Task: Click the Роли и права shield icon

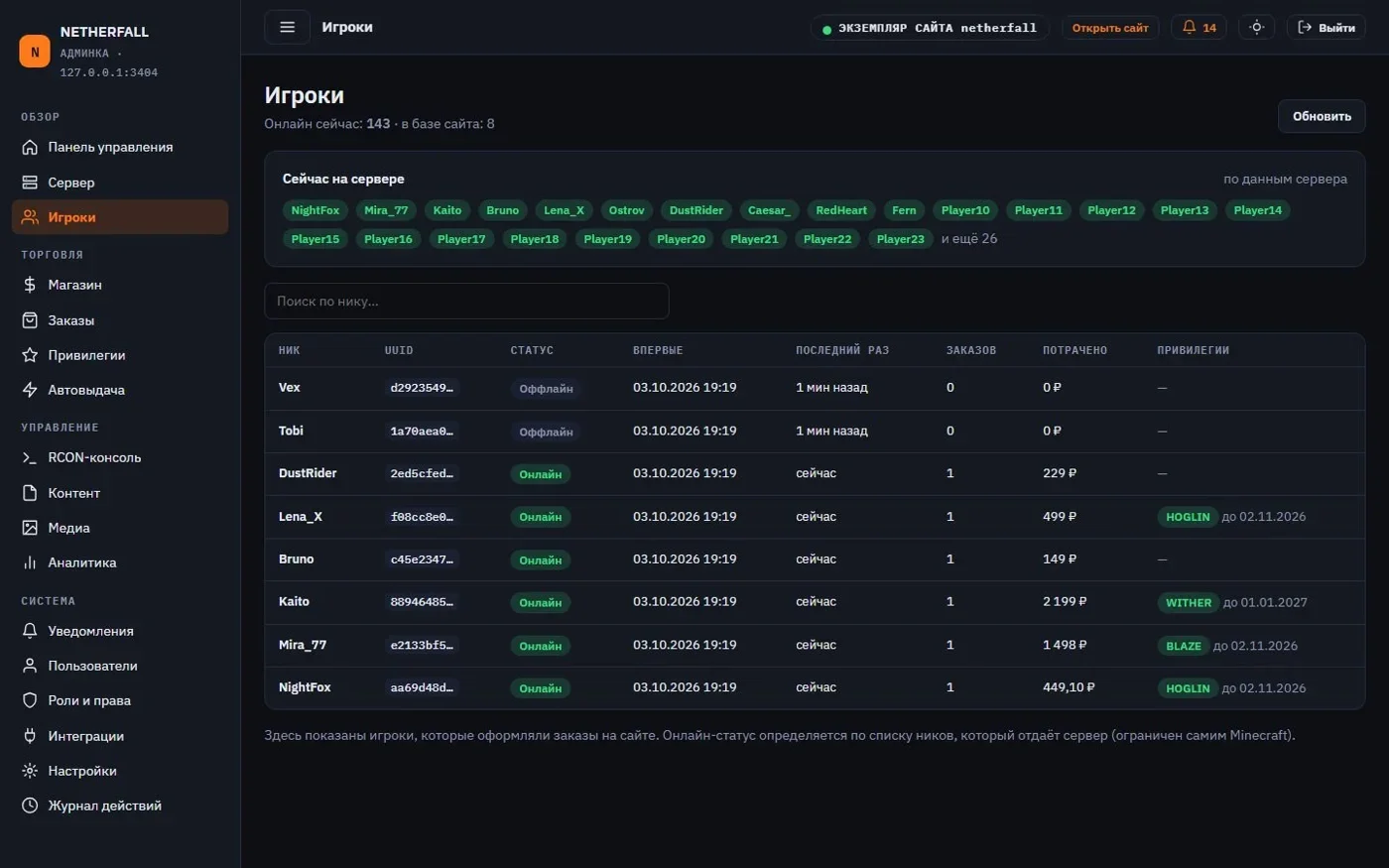Action: 30,700
